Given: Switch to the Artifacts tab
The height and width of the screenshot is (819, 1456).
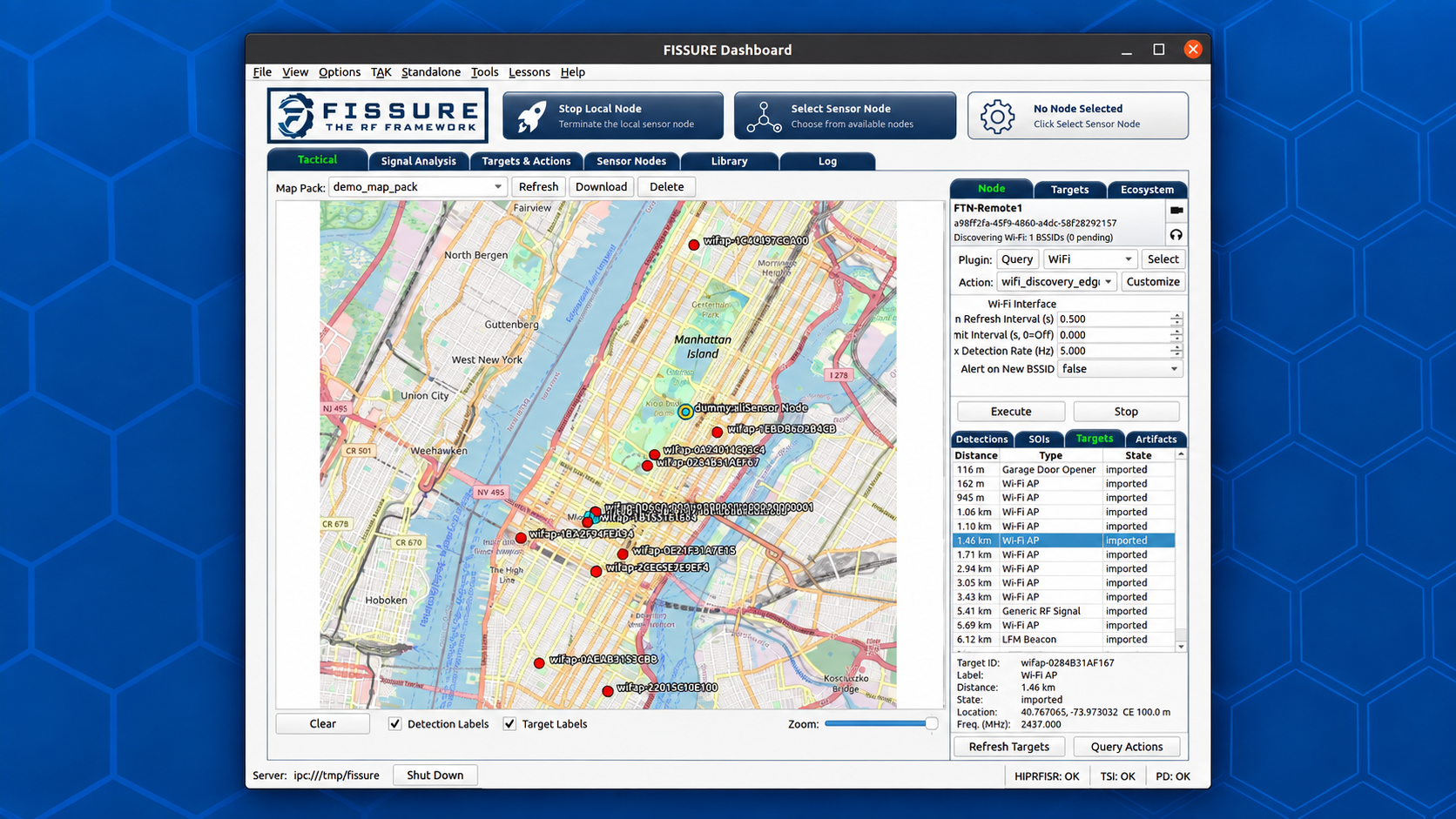Looking at the screenshot, I should [x=1156, y=440].
